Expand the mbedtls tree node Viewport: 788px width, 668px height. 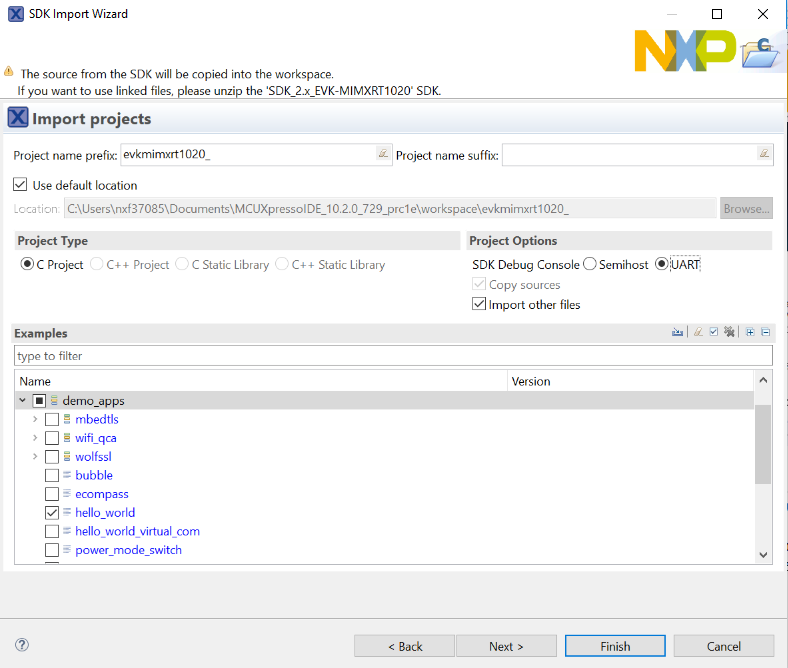pos(35,419)
